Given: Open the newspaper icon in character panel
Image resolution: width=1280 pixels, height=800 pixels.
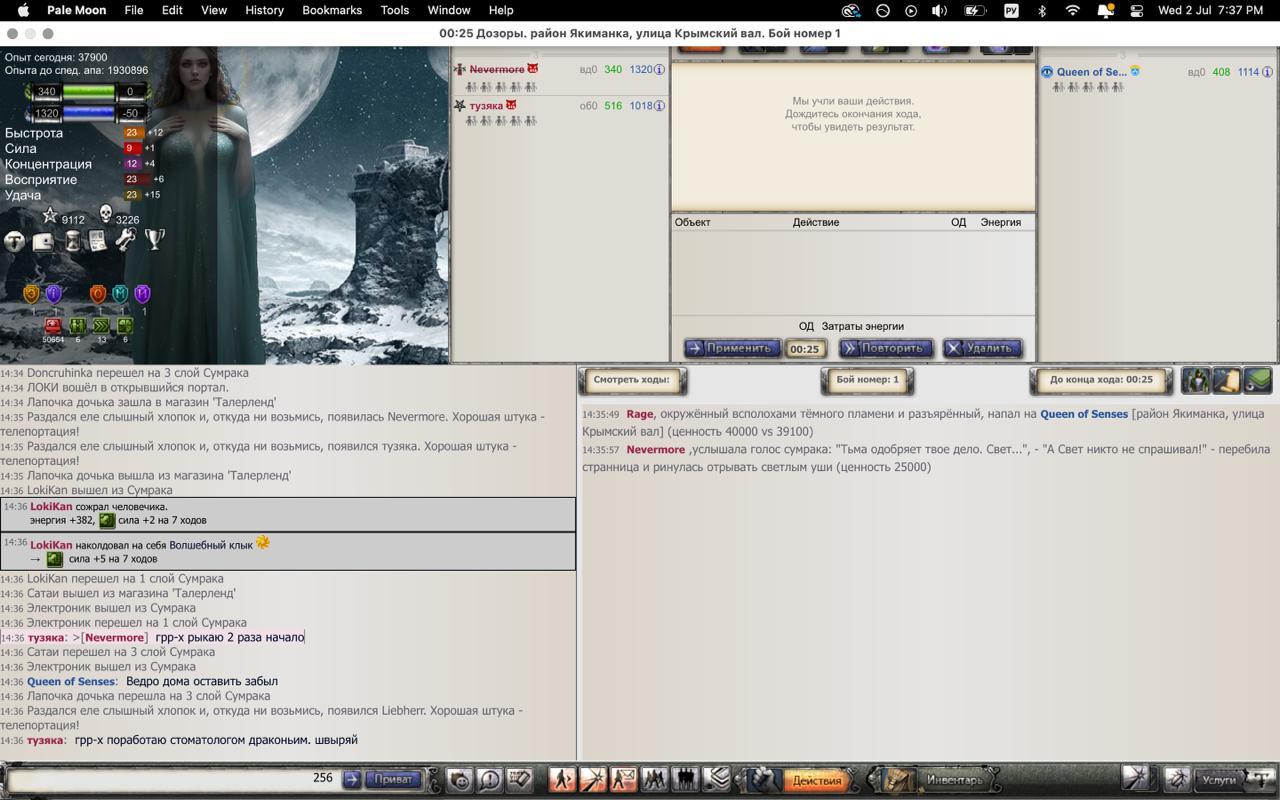Looking at the screenshot, I should [97, 241].
